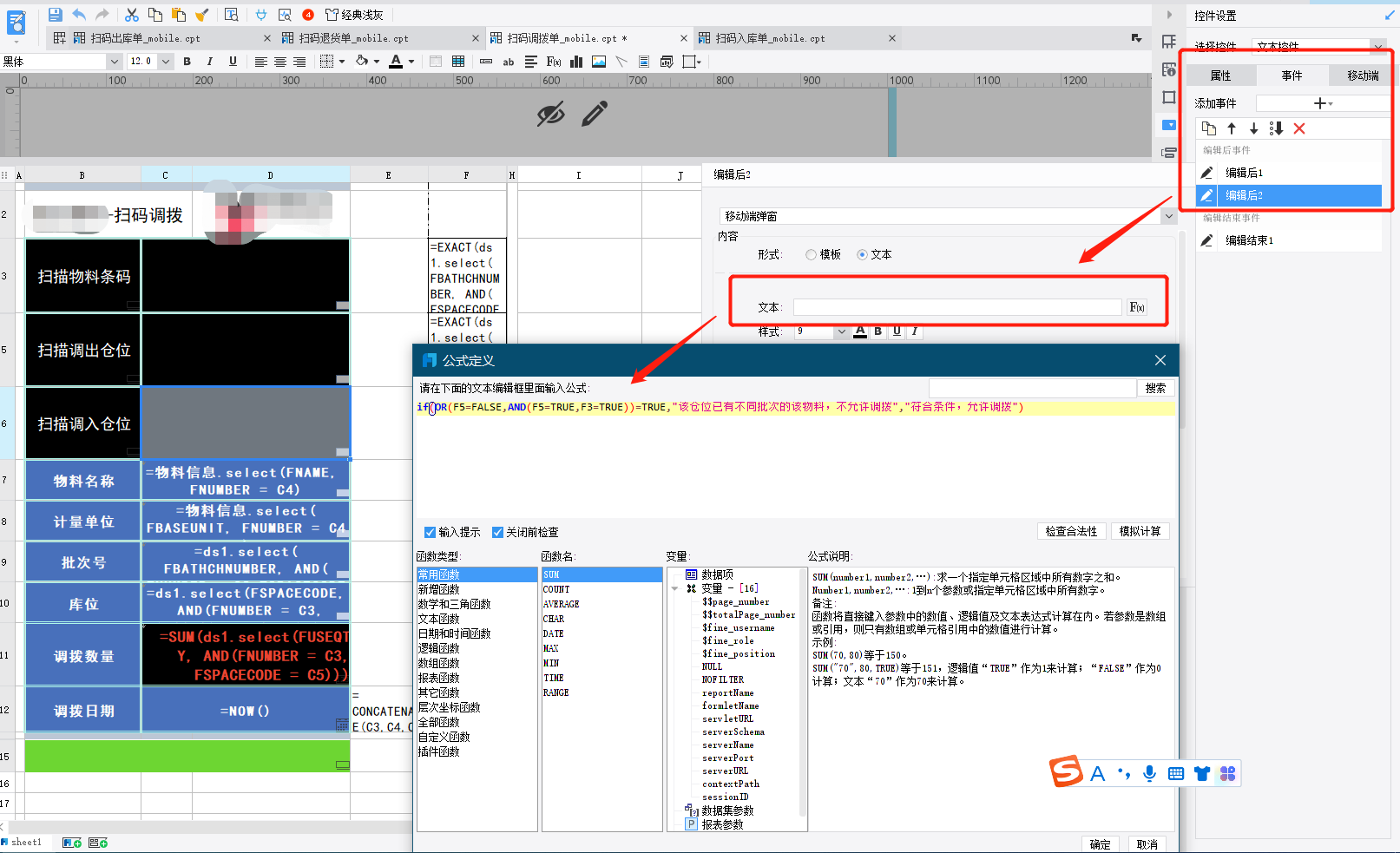The width and height of the screenshot is (1400, 853).
Task: Click the 检查合法性 button
Action: [1071, 531]
